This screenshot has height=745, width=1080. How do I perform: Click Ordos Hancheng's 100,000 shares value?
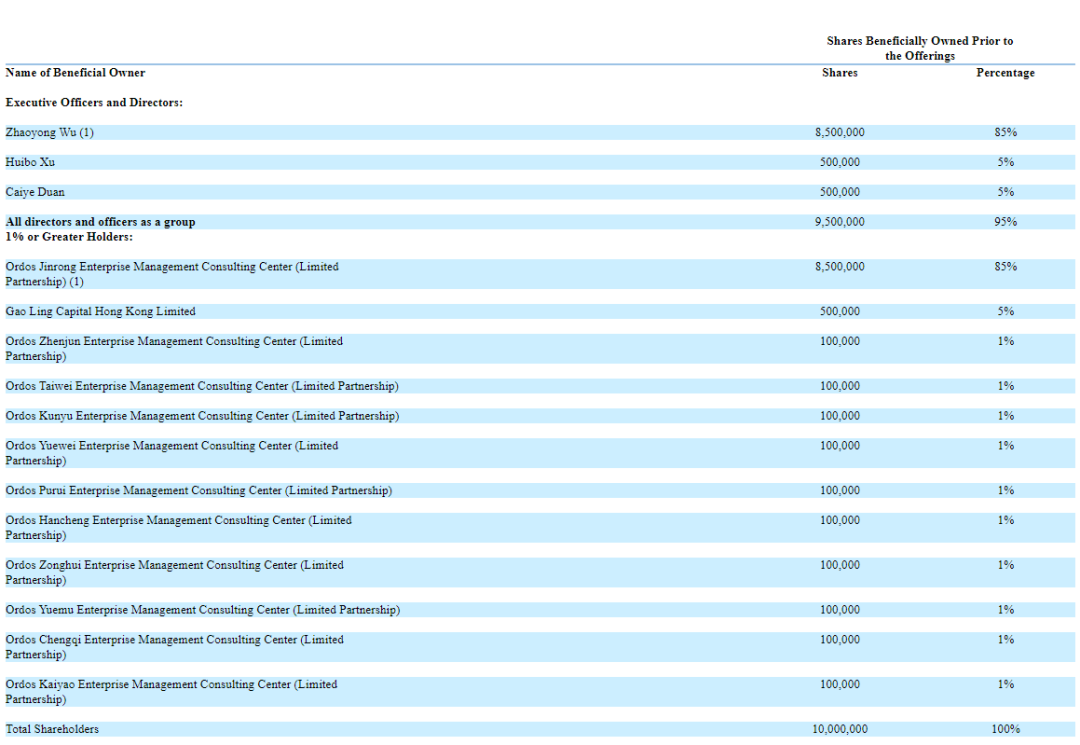[x=840, y=521]
